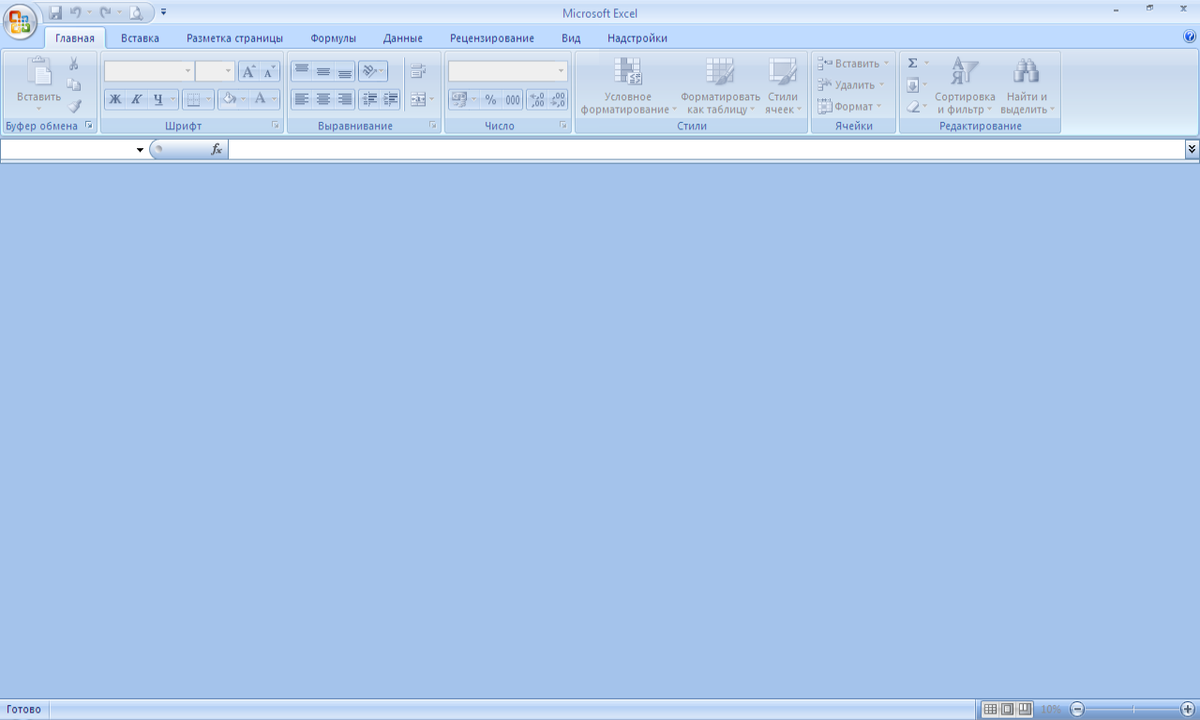This screenshot has width=1200, height=720.
Task: Toggle bold formatting with Ж button
Action: [x=115, y=99]
